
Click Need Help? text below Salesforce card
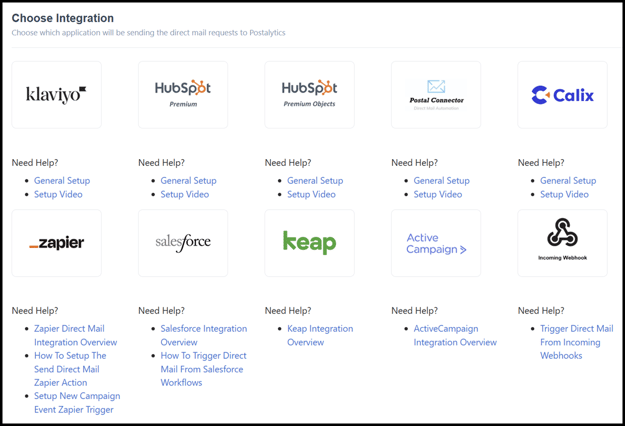pyautogui.click(x=161, y=310)
